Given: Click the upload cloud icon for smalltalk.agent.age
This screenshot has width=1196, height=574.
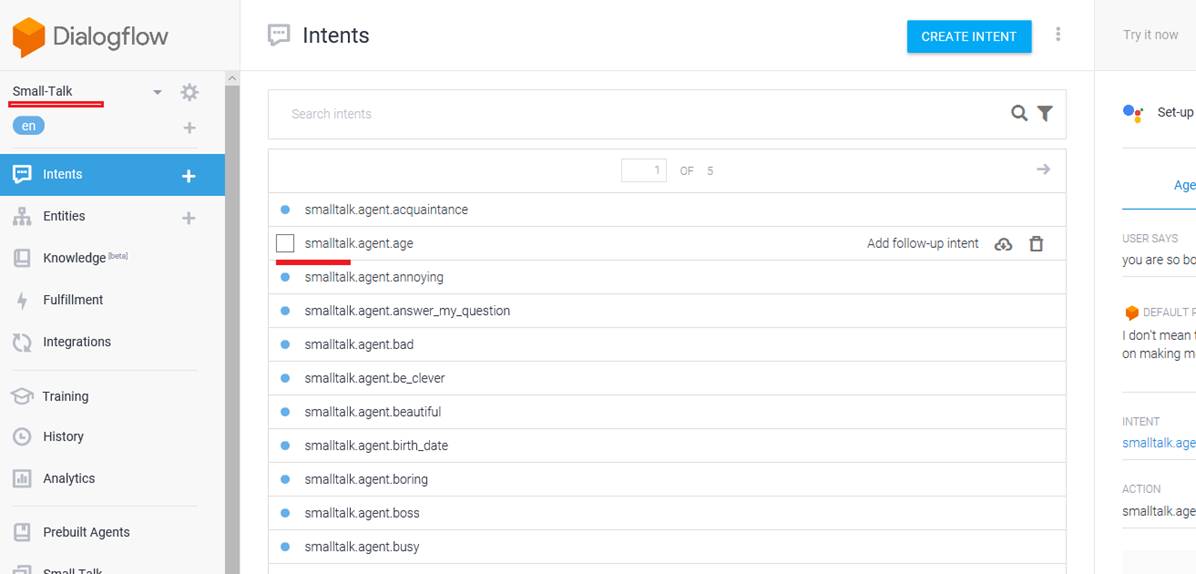Looking at the screenshot, I should [1003, 243].
